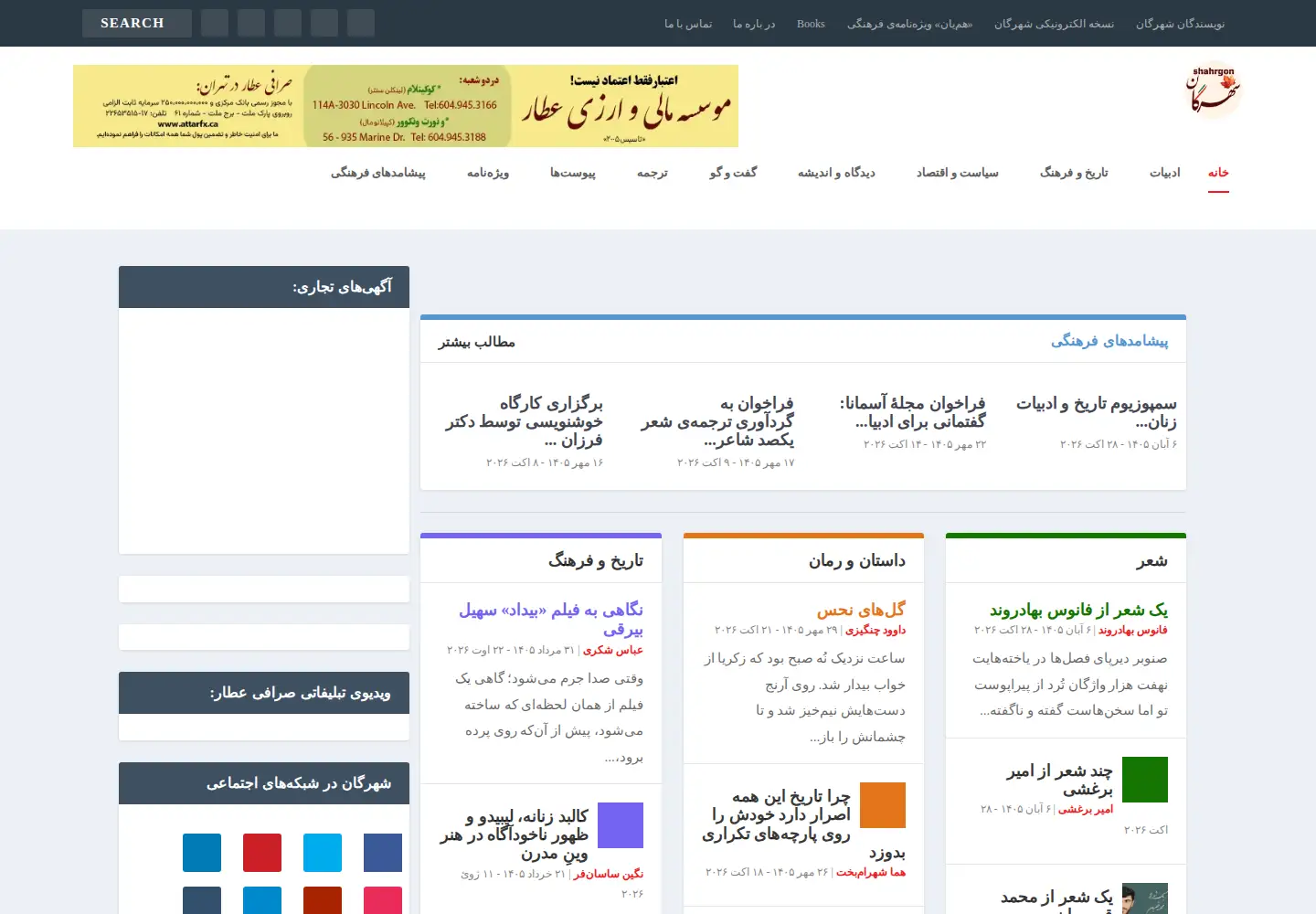The image size is (1316, 914).
Task: Open چرا تاریخ این همه اصرار دارد title
Action: click(803, 824)
